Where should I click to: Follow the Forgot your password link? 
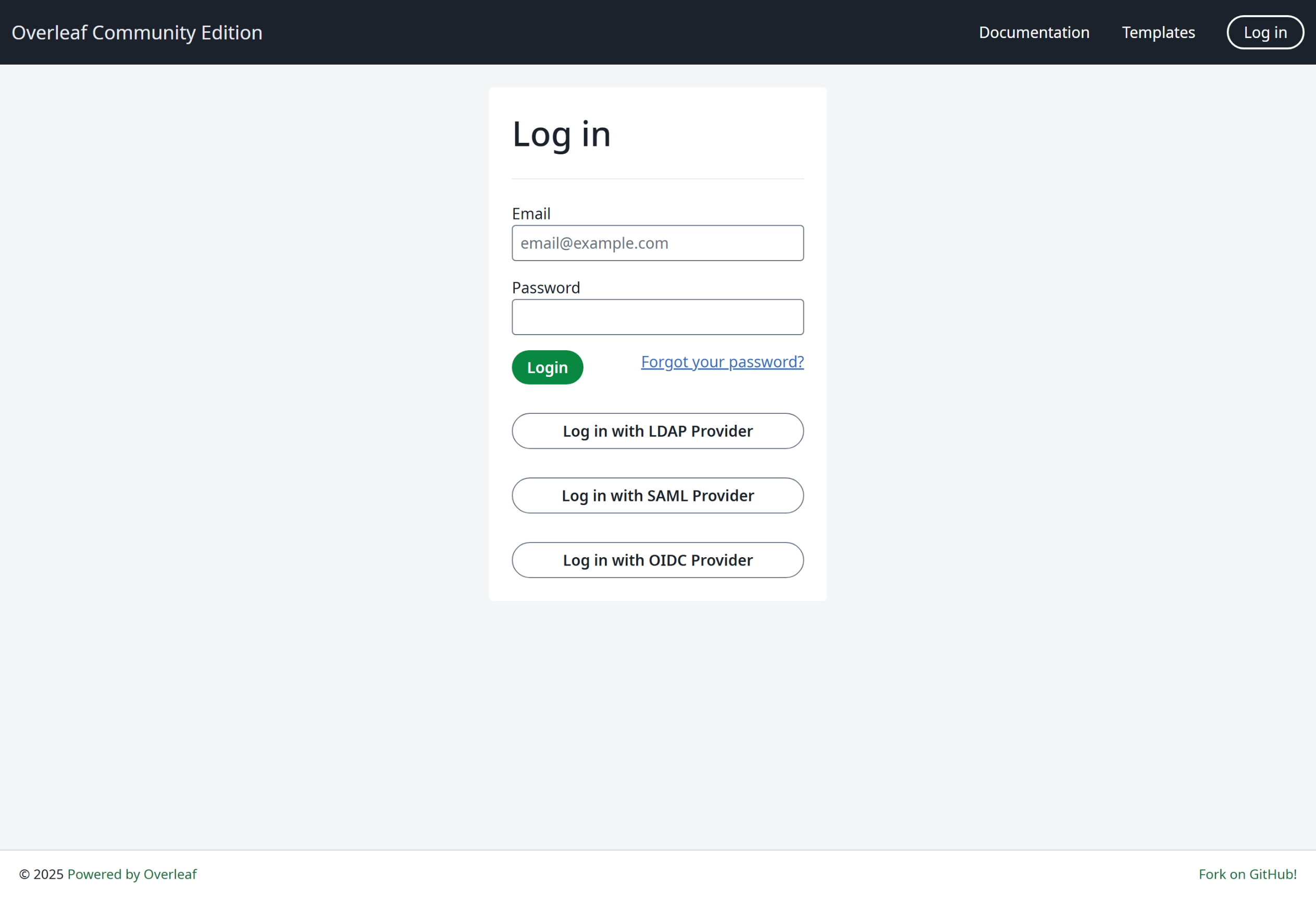(x=722, y=362)
